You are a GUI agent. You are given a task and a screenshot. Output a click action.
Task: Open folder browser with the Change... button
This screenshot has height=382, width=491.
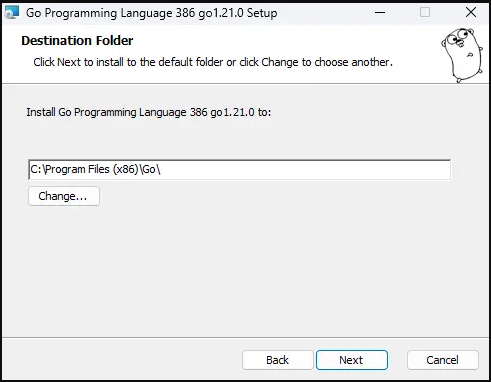pyautogui.click(x=64, y=196)
